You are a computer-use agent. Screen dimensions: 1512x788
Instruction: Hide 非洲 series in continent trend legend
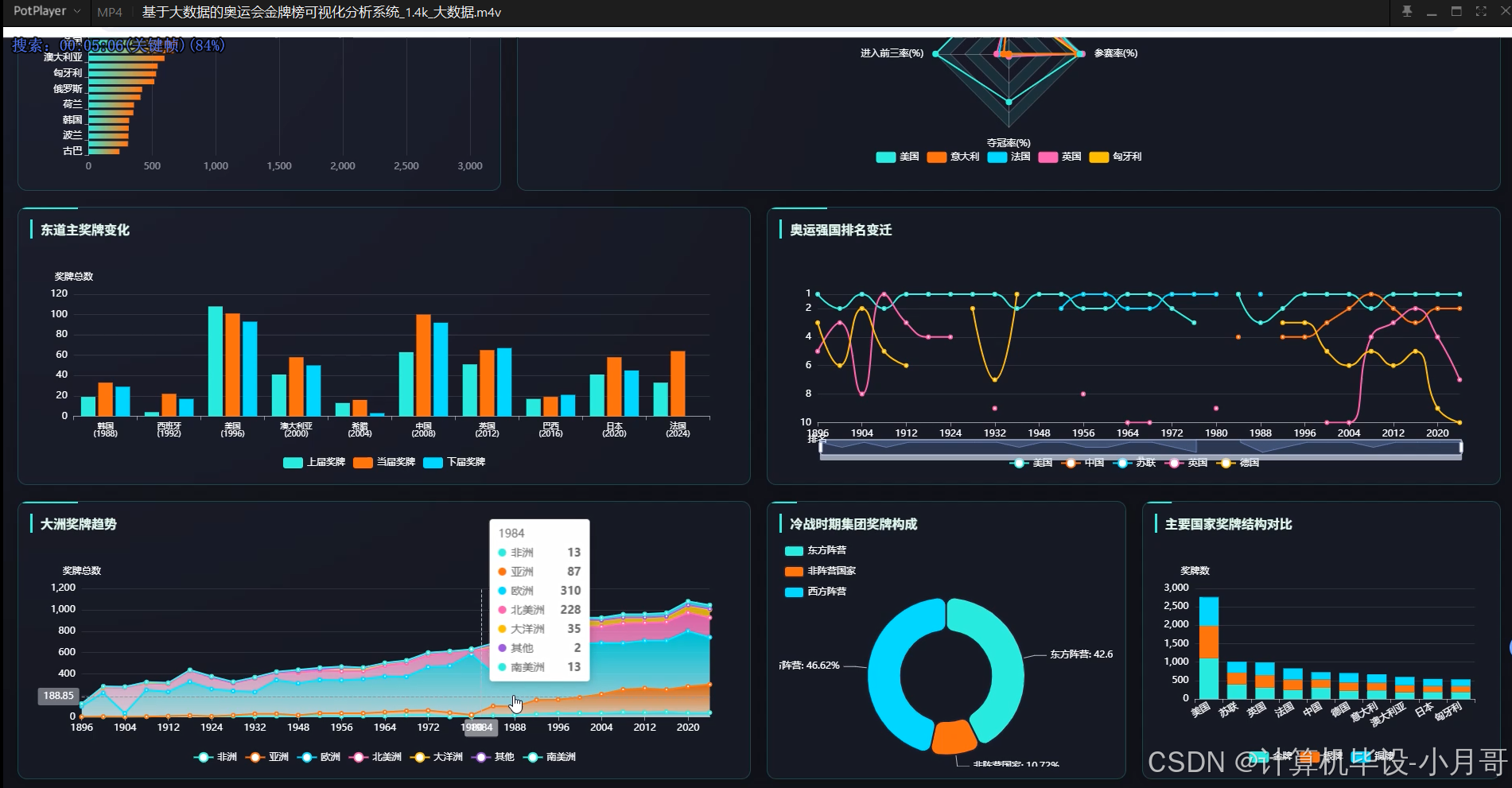[x=216, y=757]
